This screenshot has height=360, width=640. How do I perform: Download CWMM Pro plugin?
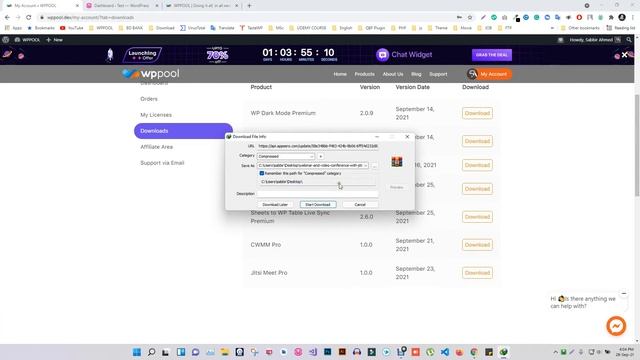[x=477, y=244]
